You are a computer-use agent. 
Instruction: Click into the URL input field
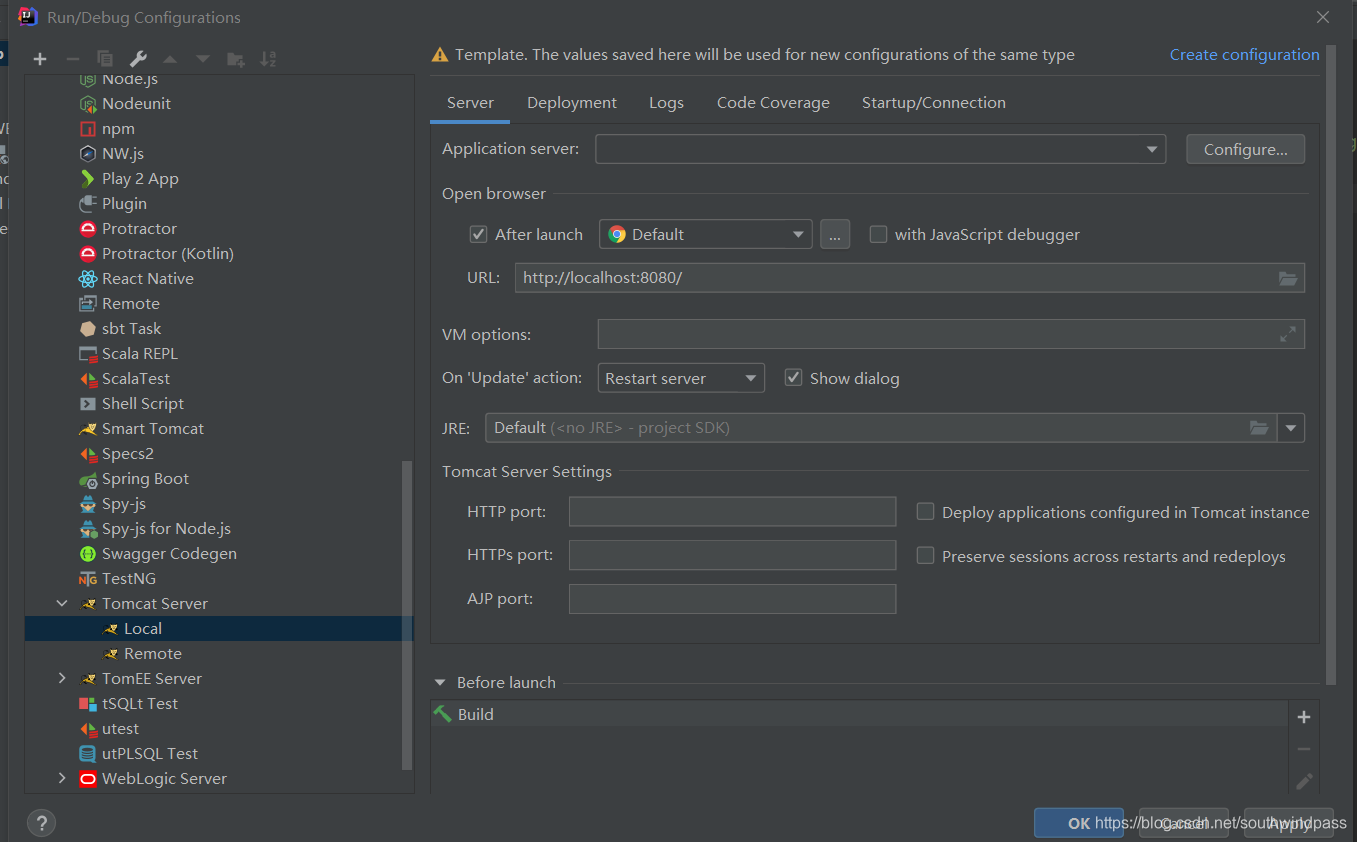pos(910,278)
